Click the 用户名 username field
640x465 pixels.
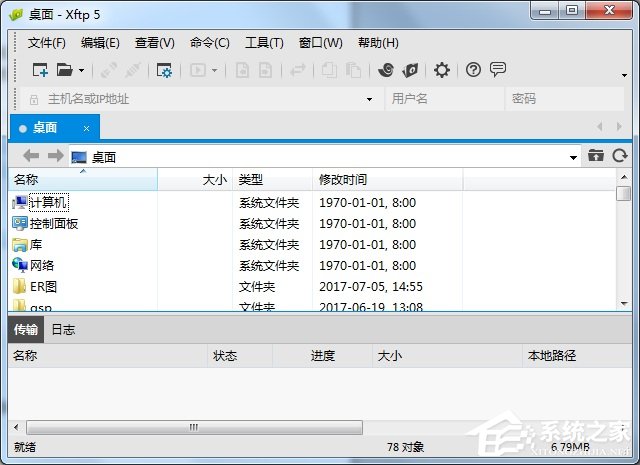pyautogui.click(x=445, y=99)
